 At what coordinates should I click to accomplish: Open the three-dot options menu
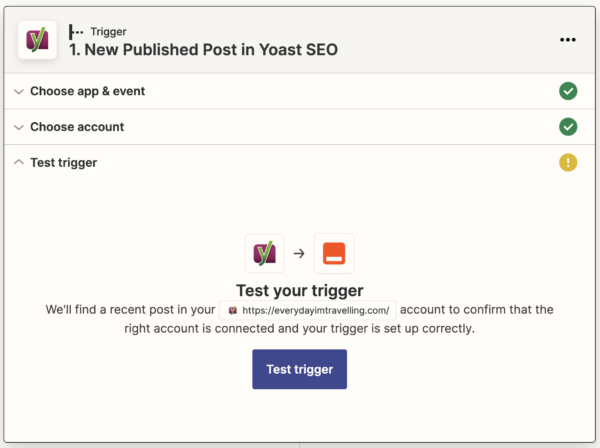(567, 40)
